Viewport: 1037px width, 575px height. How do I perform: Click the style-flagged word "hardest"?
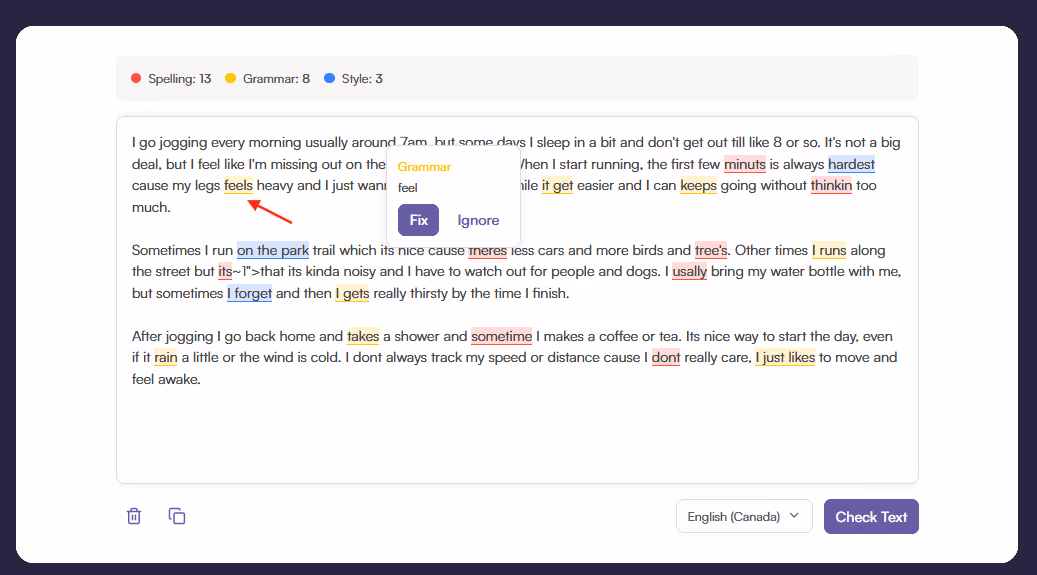click(x=851, y=164)
